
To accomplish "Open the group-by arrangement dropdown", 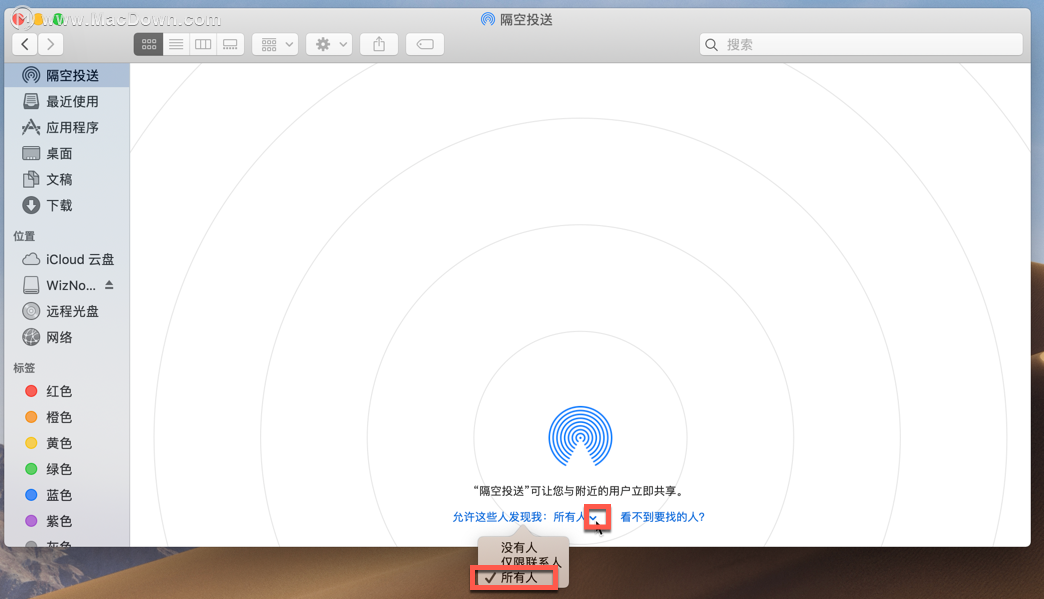I will click(x=275, y=45).
